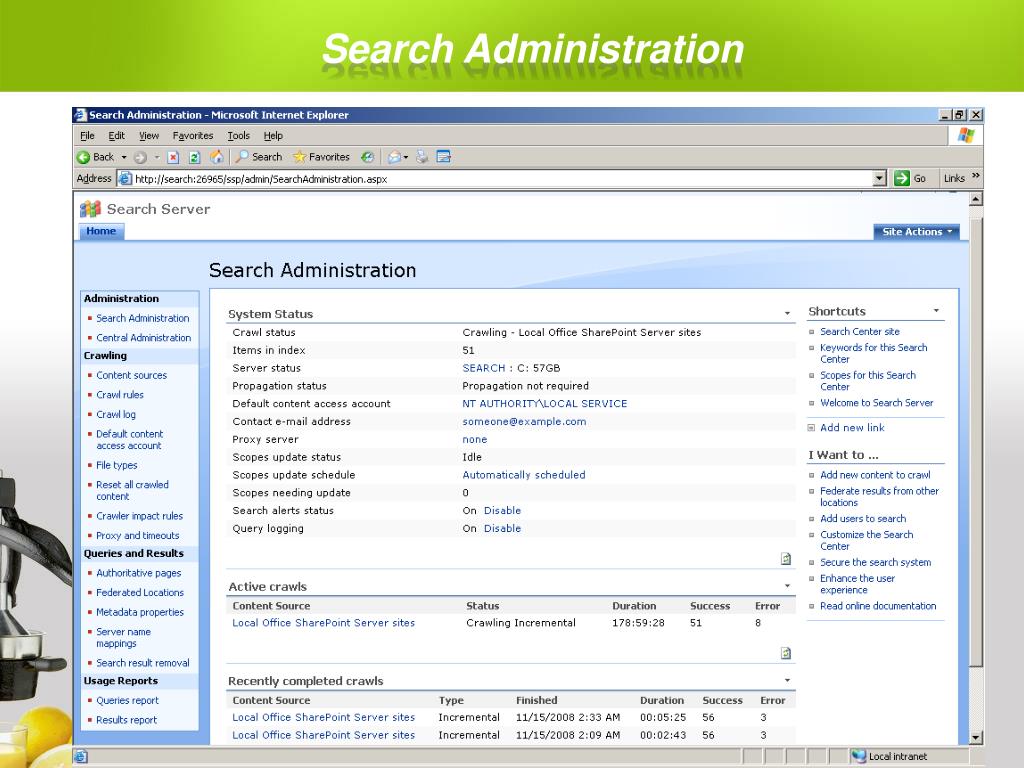Open Read online documentation link
The height and width of the screenshot is (768, 1024).
[878, 606]
